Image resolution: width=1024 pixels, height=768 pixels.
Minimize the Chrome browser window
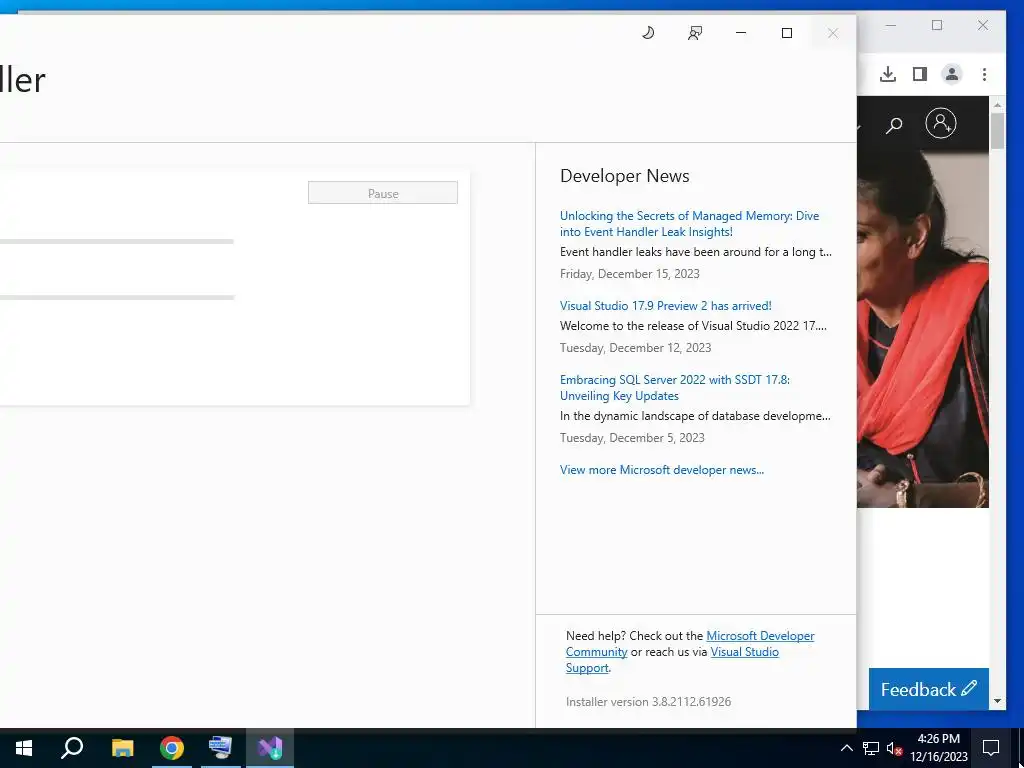[891, 25]
